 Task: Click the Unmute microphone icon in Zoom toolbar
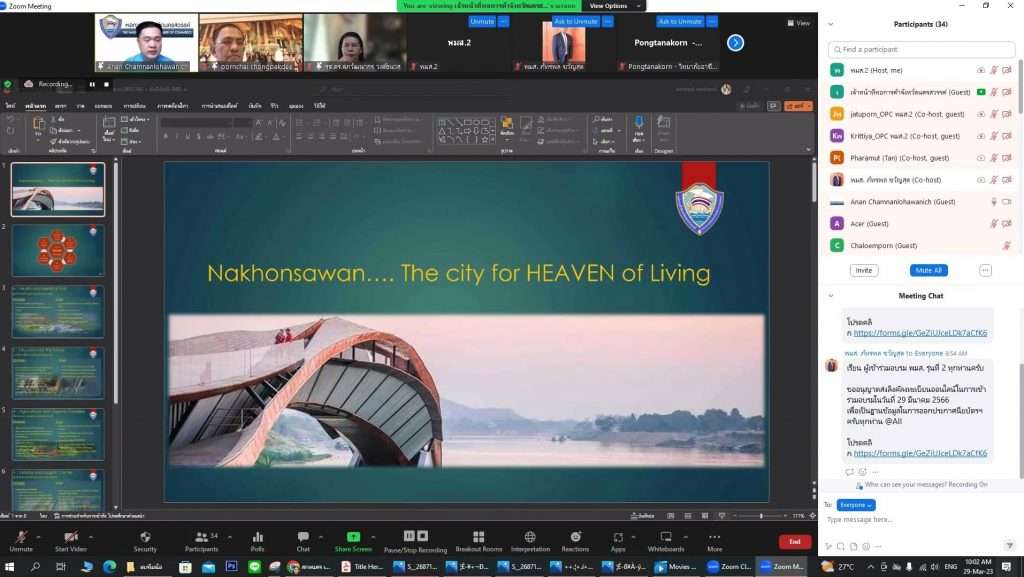(21, 537)
